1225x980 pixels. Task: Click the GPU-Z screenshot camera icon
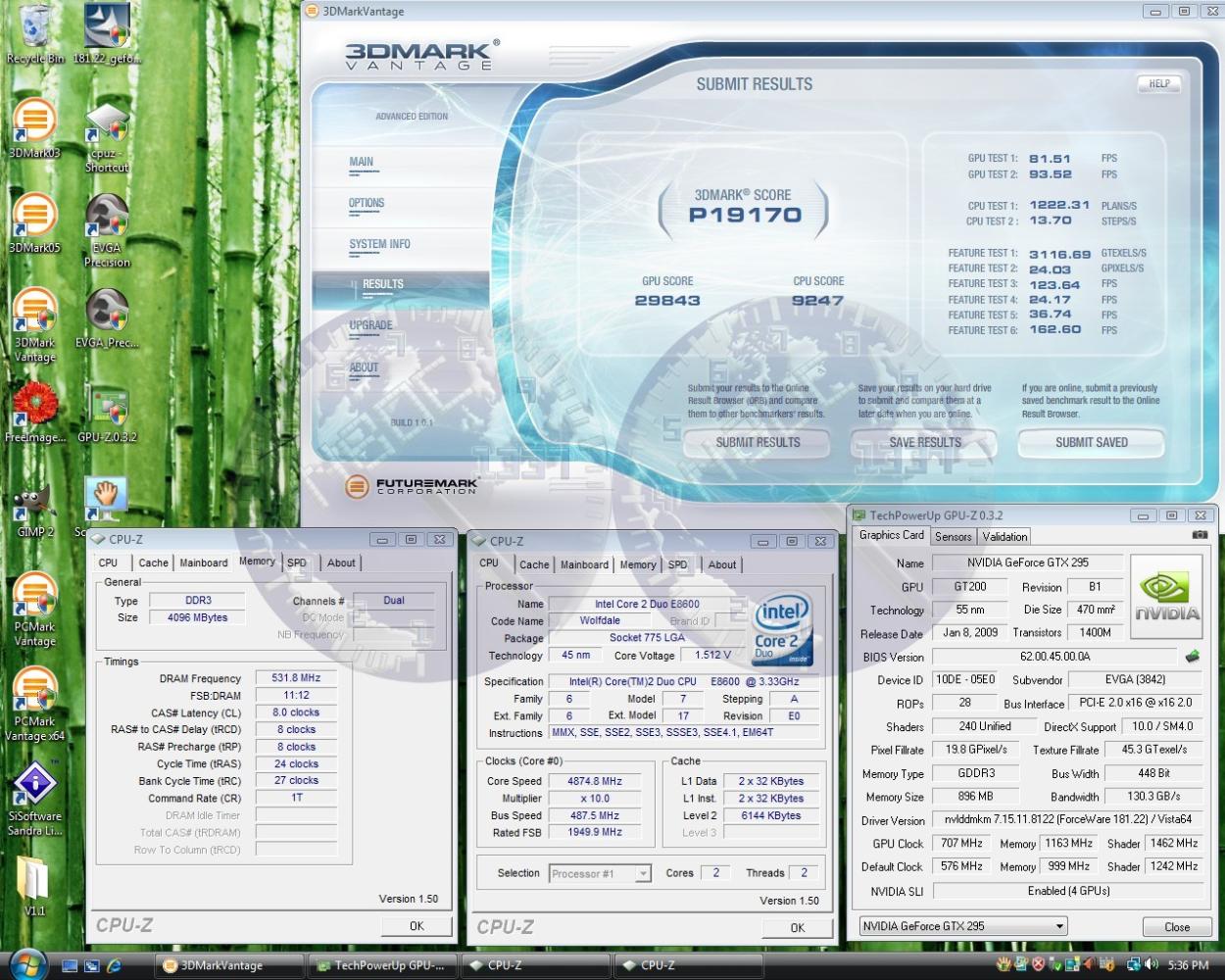click(1200, 535)
